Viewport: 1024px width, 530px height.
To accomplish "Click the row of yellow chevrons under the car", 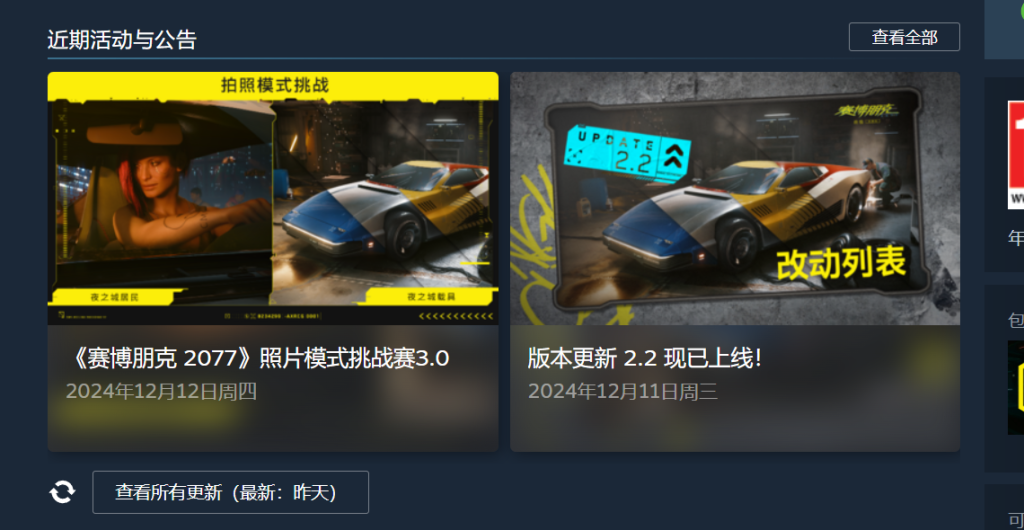I will click(x=456, y=317).
